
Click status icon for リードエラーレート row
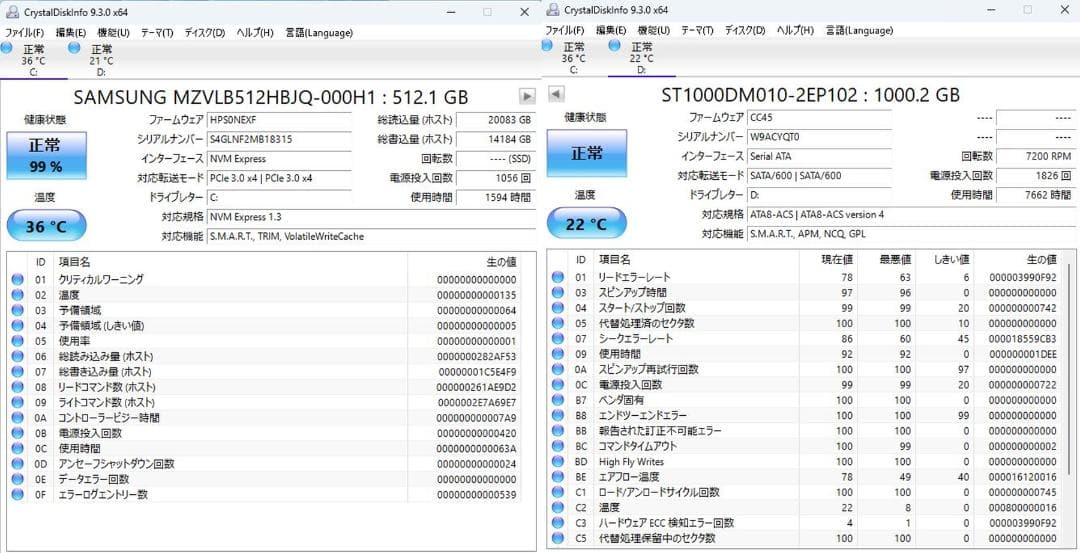[558, 277]
